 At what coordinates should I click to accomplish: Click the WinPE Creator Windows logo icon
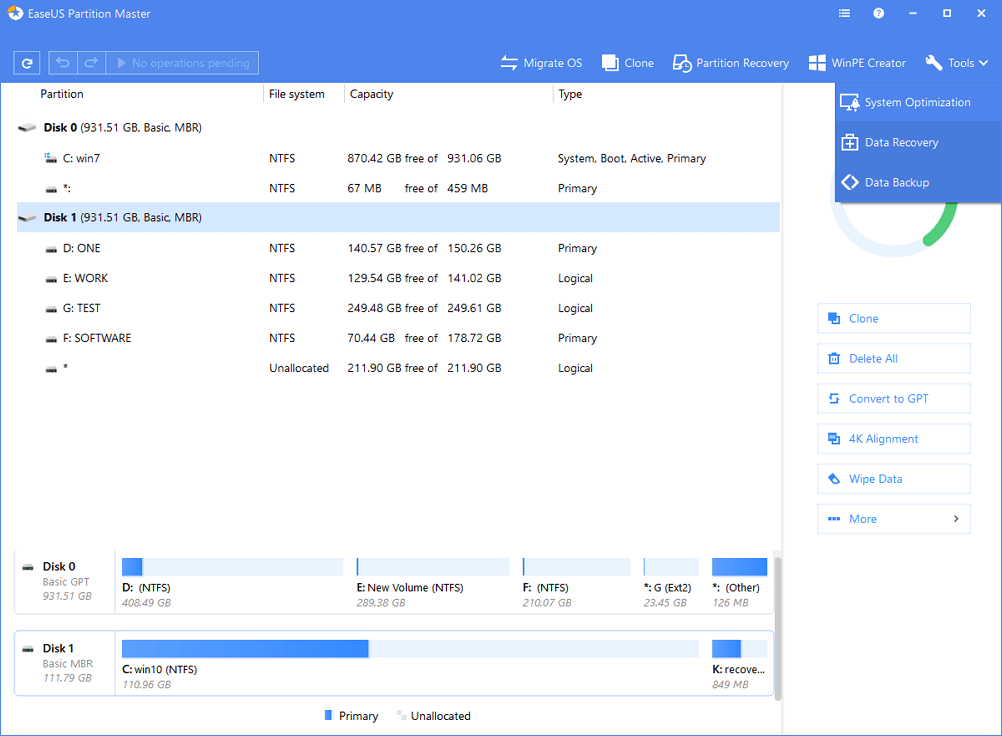point(817,63)
